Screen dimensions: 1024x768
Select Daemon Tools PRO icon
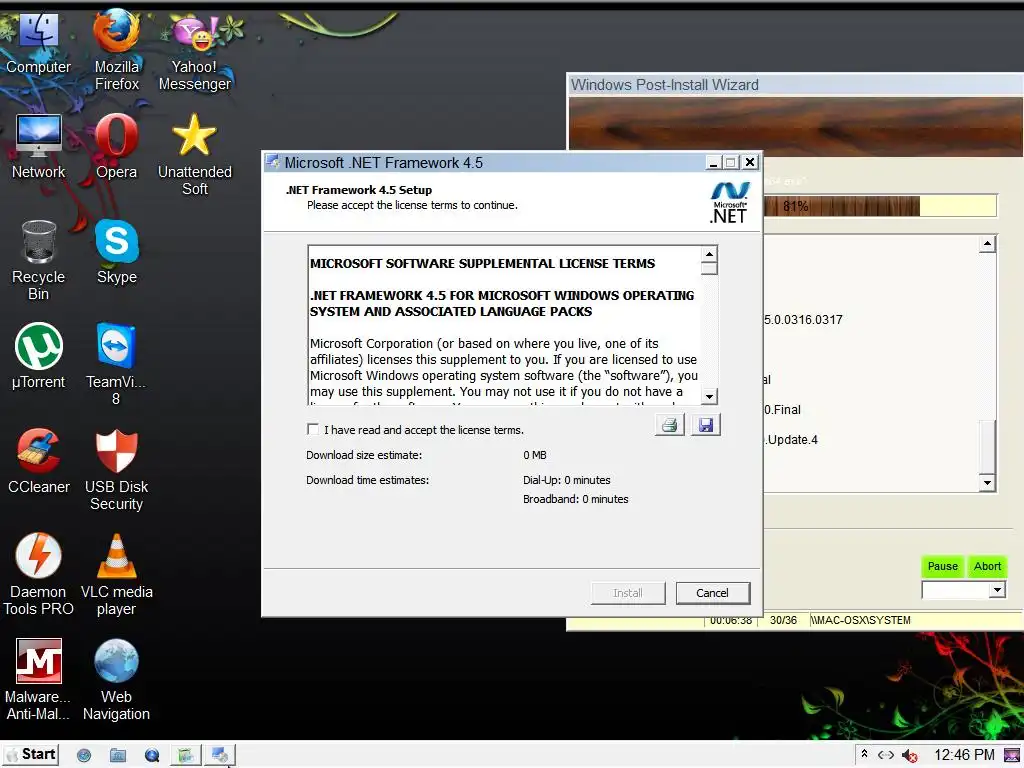point(38,575)
